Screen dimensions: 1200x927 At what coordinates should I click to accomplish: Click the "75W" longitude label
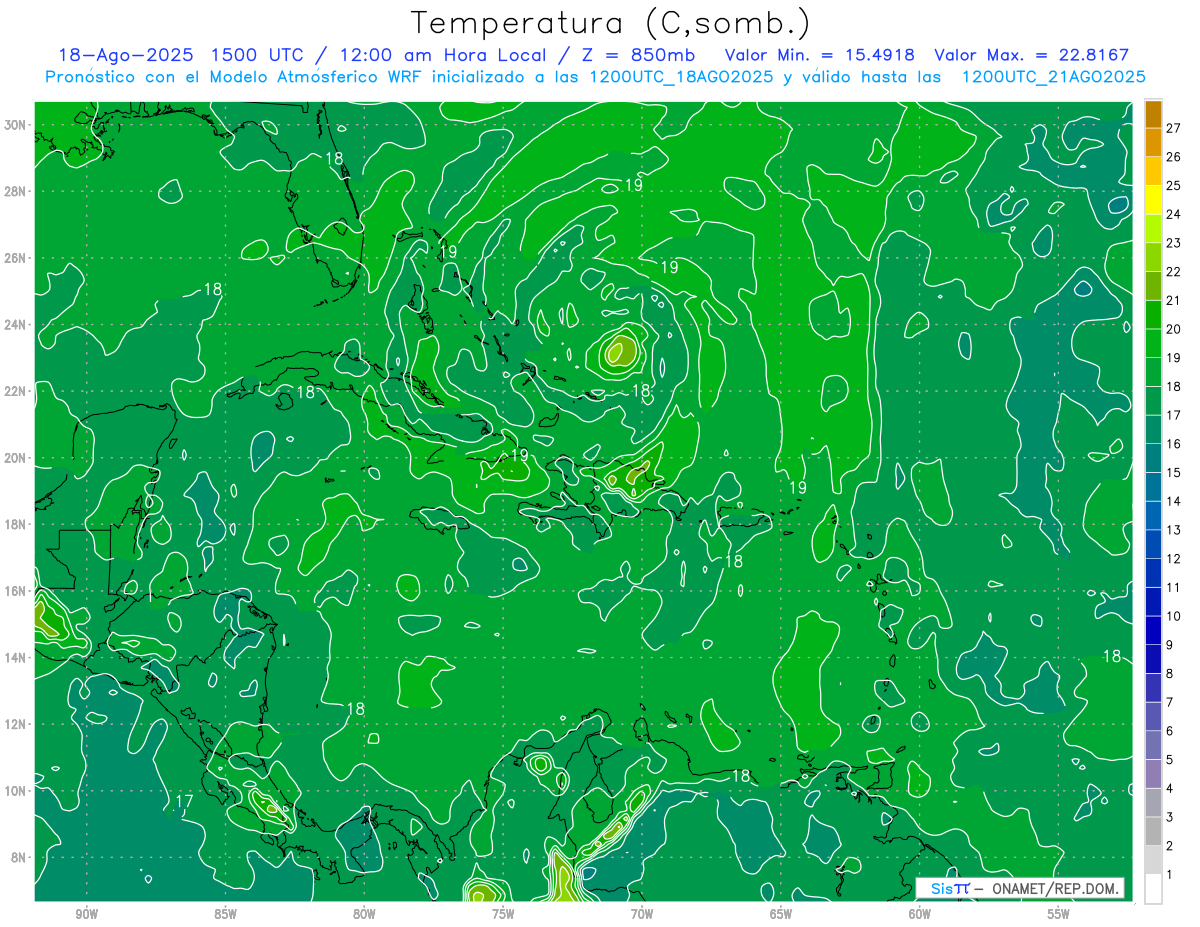(x=503, y=914)
